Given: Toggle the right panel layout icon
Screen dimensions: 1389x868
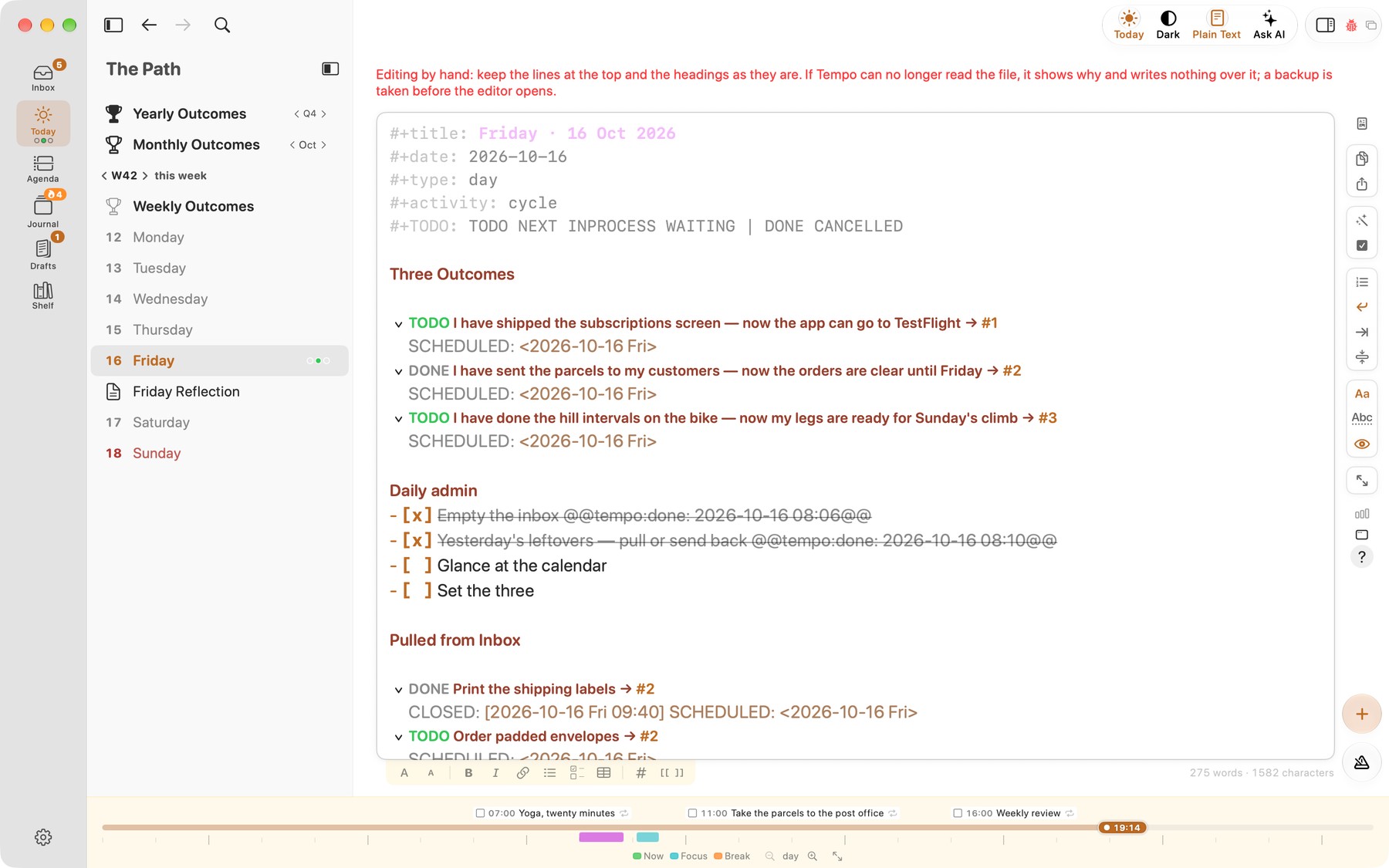Looking at the screenshot, I should click(1325, 25).
